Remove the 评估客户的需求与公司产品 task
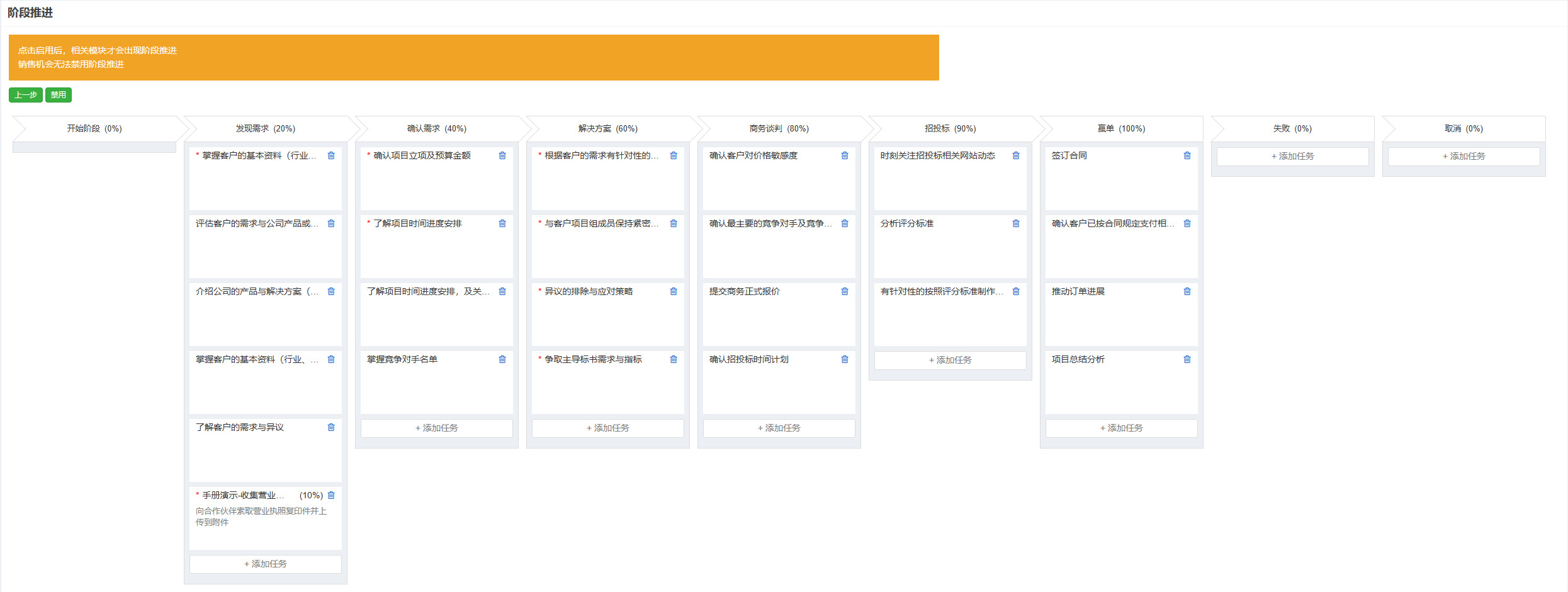This screenshot has height=592, width=1568. point(331,223)
